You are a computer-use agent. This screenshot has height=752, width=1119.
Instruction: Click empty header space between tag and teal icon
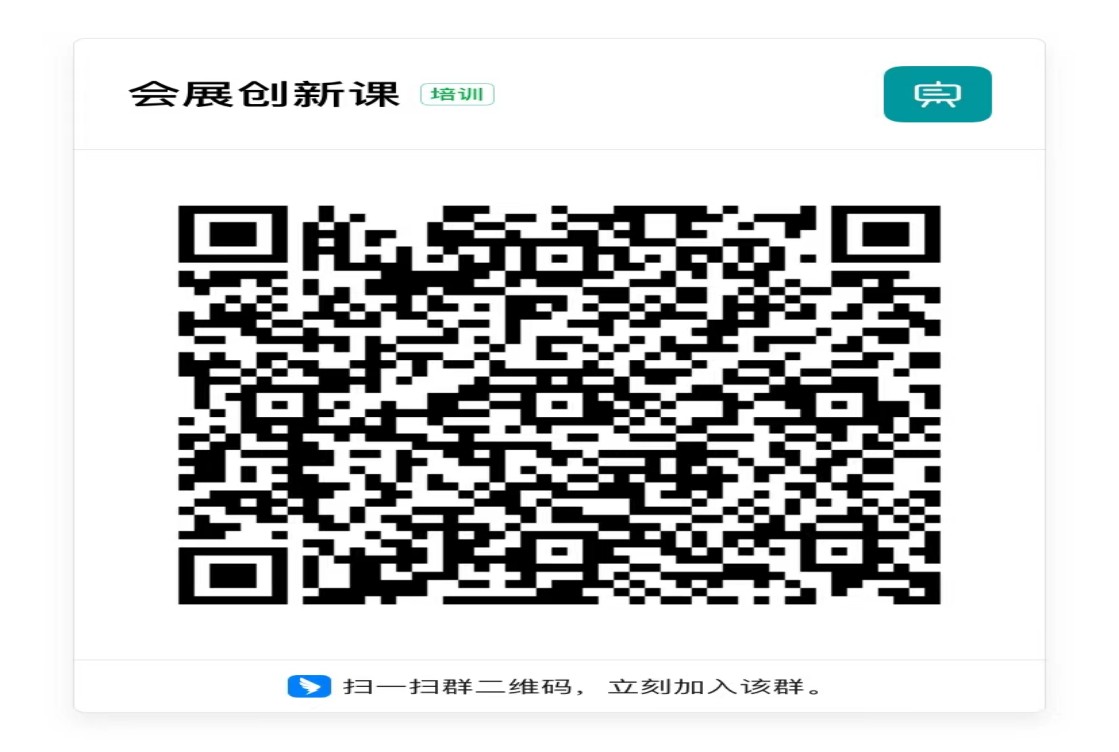click(689, 94)
